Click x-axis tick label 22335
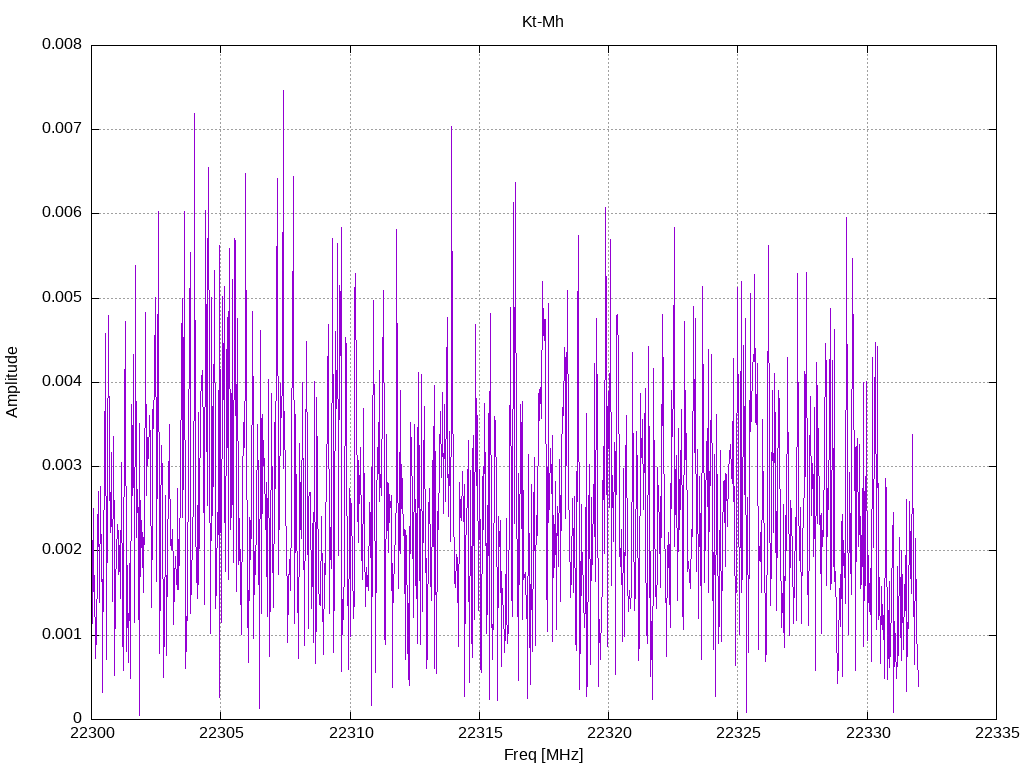Screen dimensions: 1024x768 pyautogui.click(x=997, y=733)
